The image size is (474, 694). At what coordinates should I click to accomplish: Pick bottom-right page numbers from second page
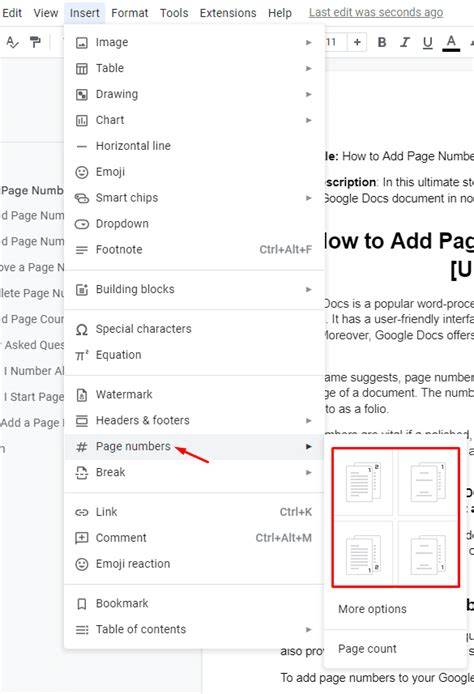pyautogui.click(x=428, y=553)
